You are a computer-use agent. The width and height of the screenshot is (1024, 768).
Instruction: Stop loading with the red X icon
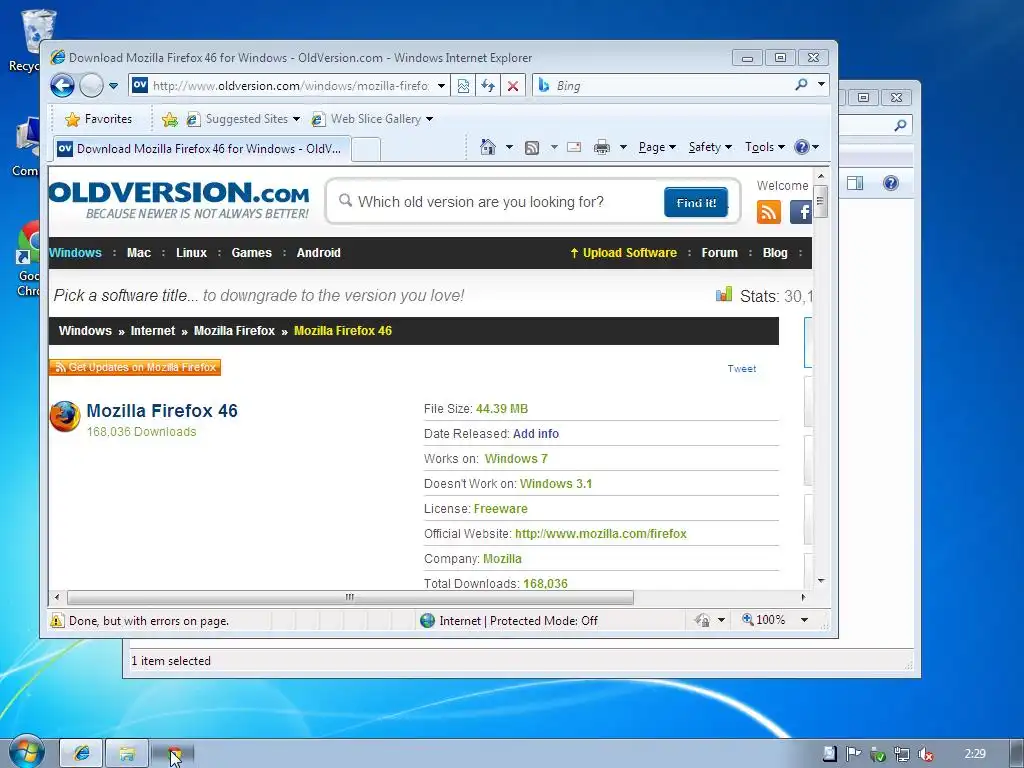[x=513, y=86]
